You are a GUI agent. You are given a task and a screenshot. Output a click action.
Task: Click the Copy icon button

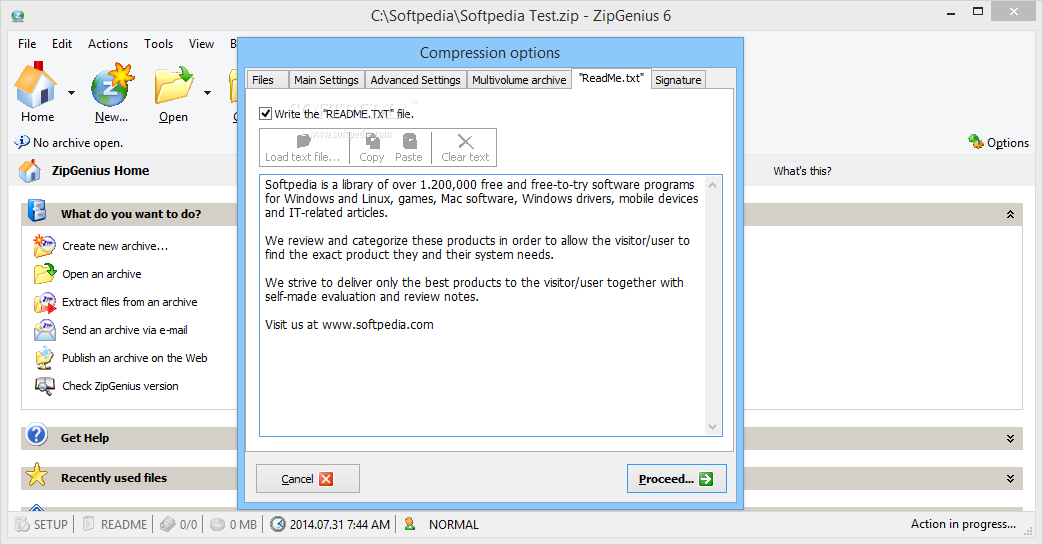click(x=372, y=141)
